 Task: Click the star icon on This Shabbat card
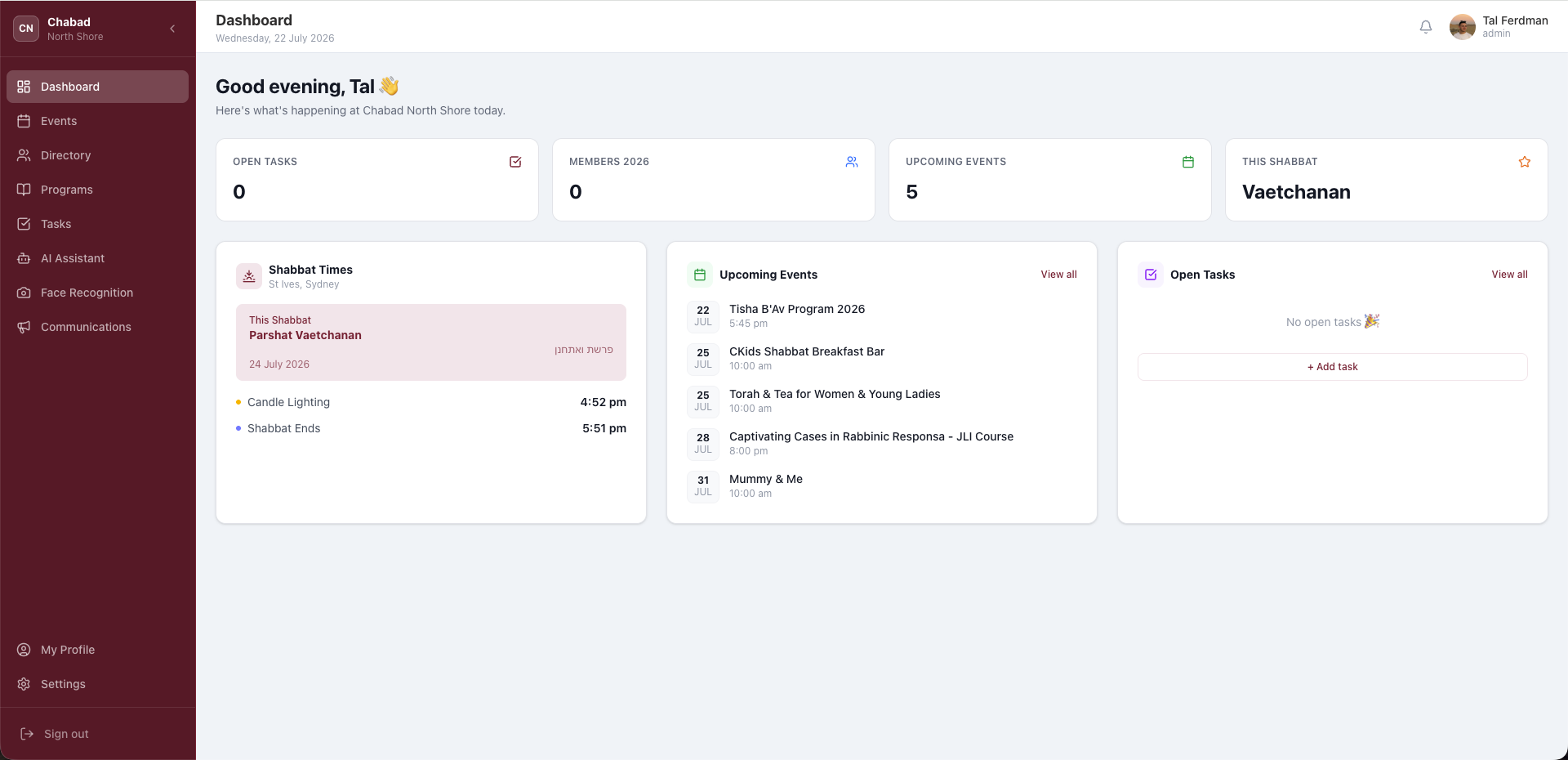click(x=1525, y=162)
